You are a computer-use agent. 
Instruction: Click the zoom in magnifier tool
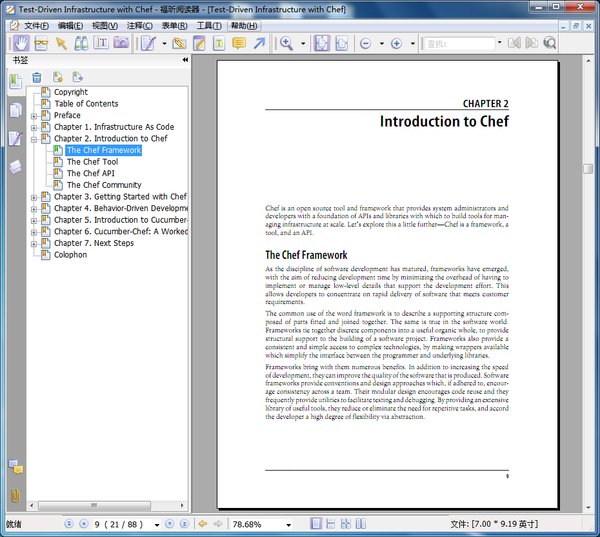(x=287, y=43)
